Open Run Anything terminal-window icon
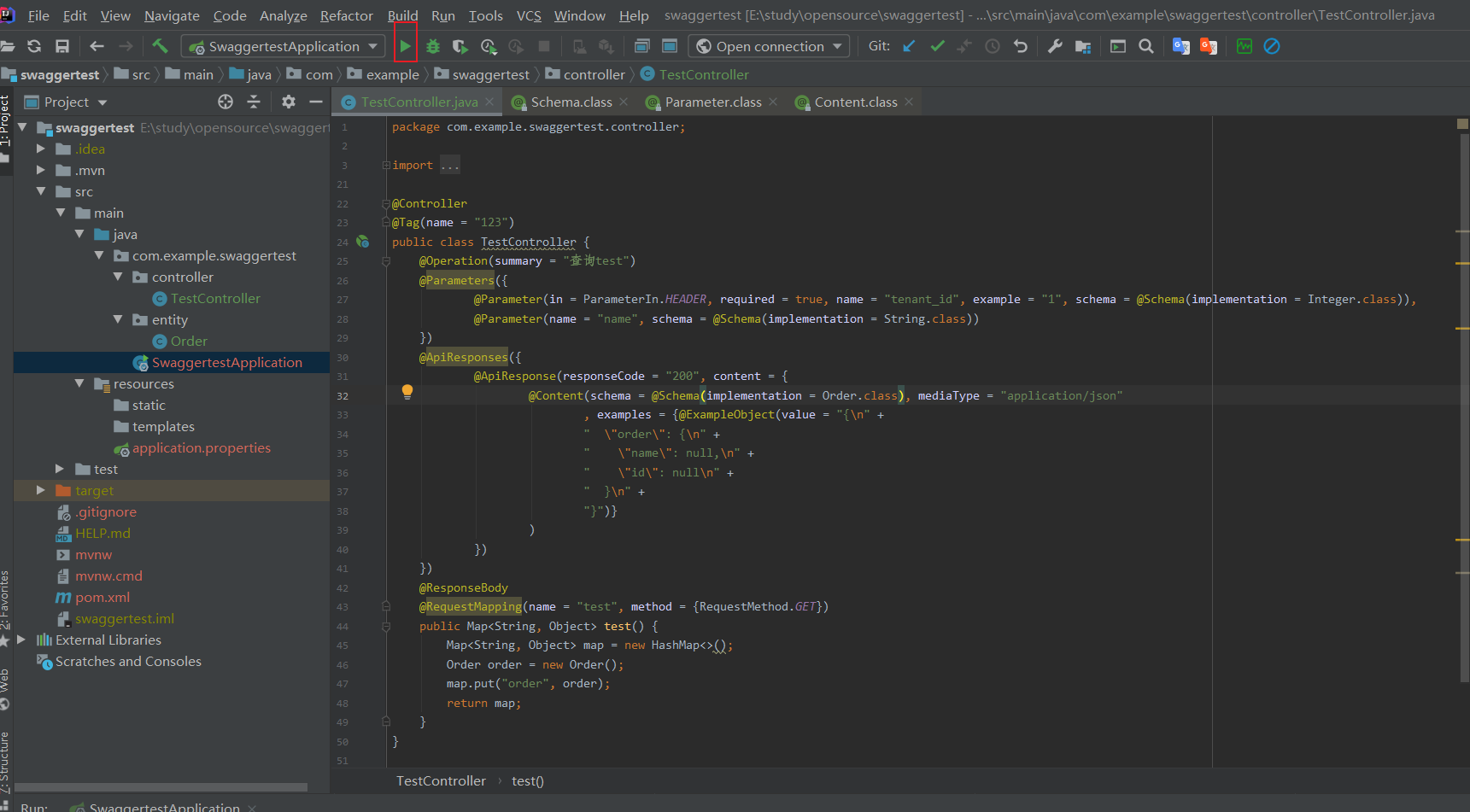Image resolution: width=1470 pixels, height=812 pixels. pos(1118,46)
